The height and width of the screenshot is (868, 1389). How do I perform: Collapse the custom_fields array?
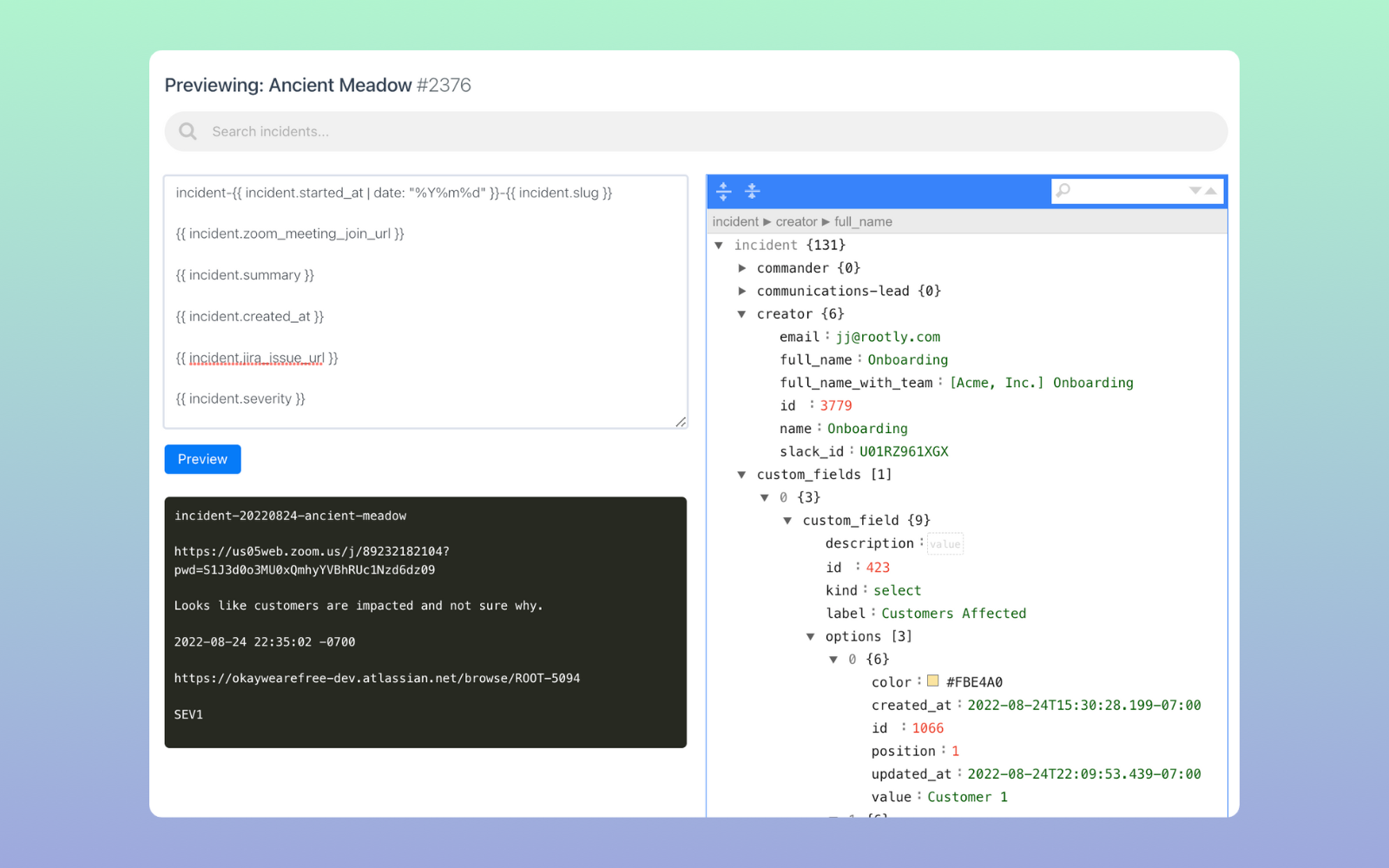point(743,474)
